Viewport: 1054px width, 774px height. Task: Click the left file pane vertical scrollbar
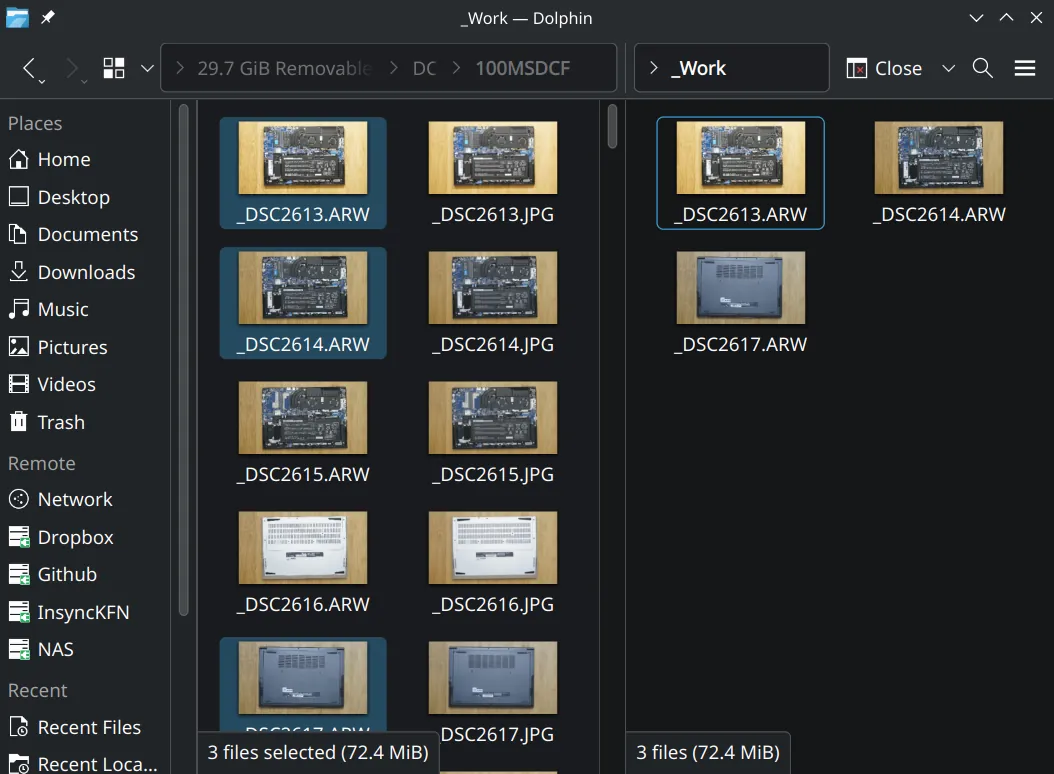pos(612,126)
